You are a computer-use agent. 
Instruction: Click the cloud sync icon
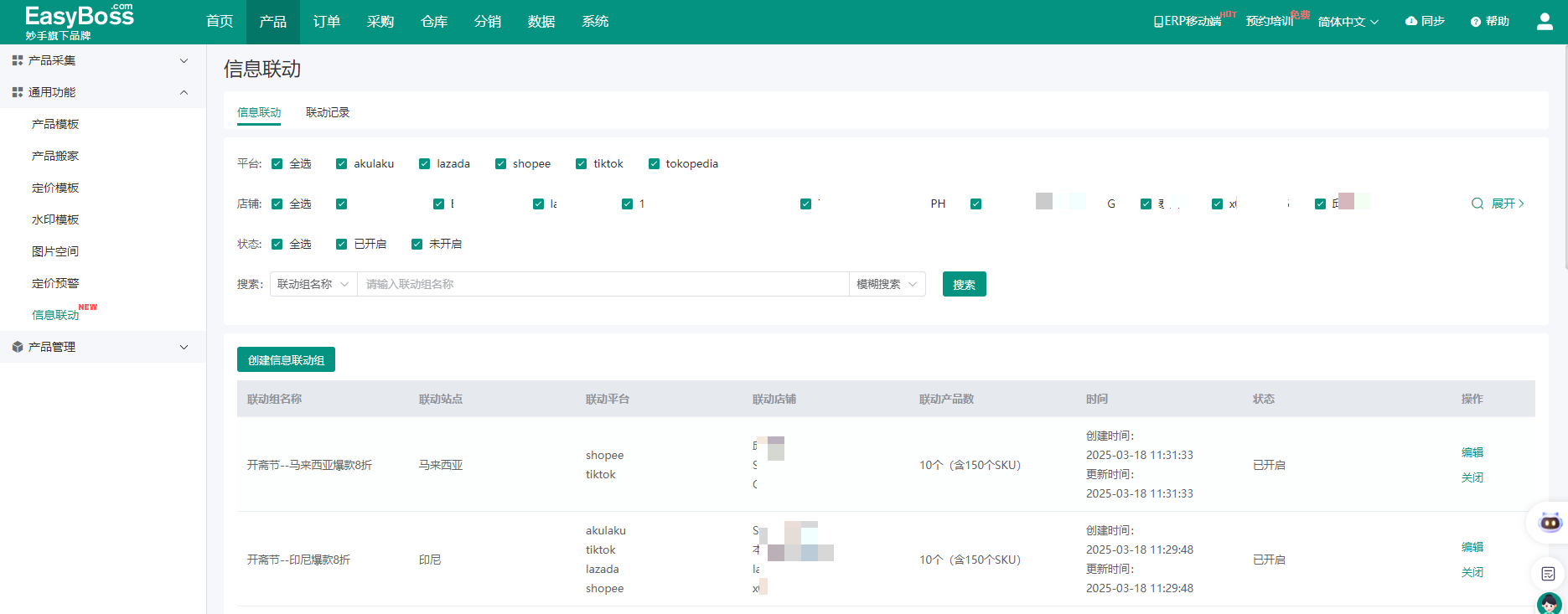(1411, 21)
